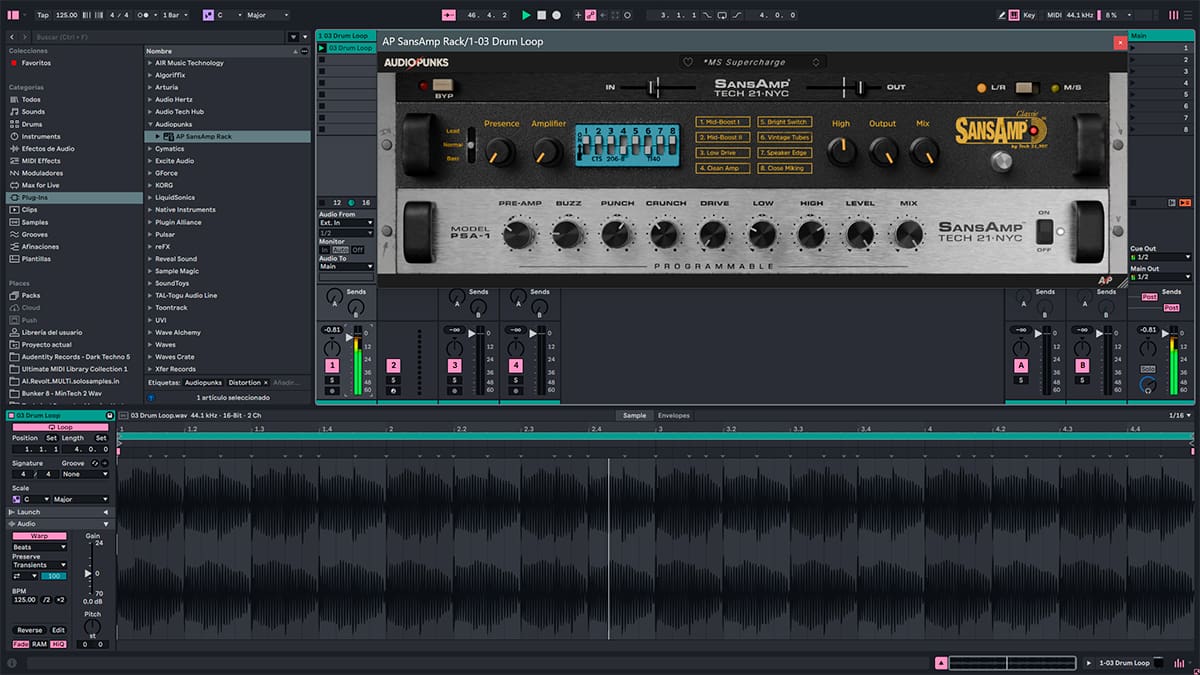Switch to the Sample tab
The image size is (1200, 675).
pos(634,415)
